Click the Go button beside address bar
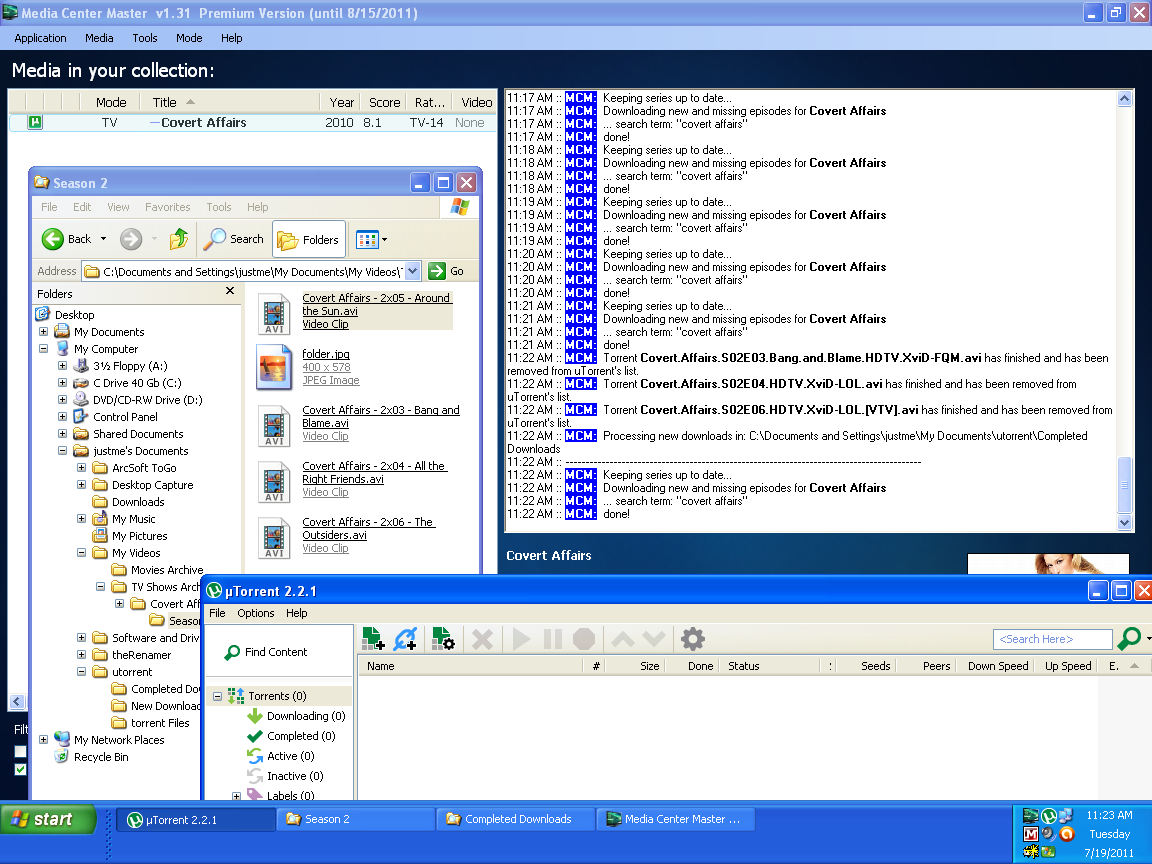 [x=447, y=271]
